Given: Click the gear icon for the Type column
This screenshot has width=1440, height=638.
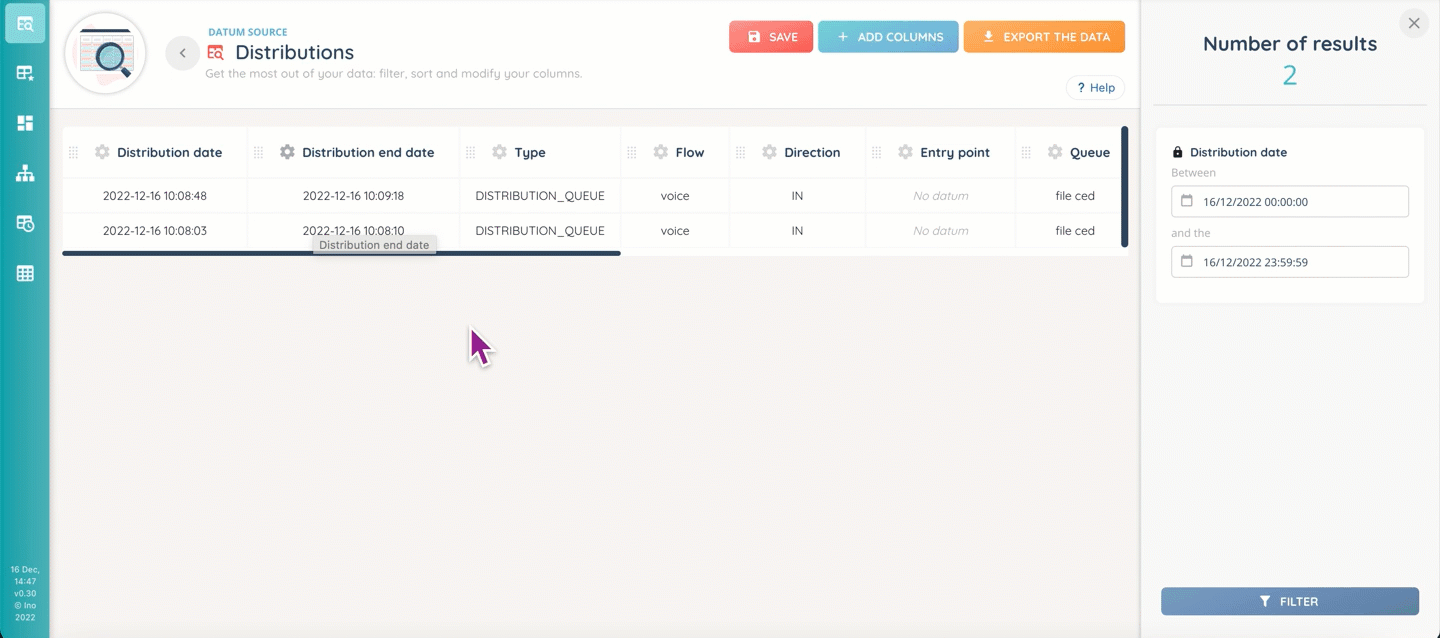Looking at the screenshot, I should (x=500, y=152).
